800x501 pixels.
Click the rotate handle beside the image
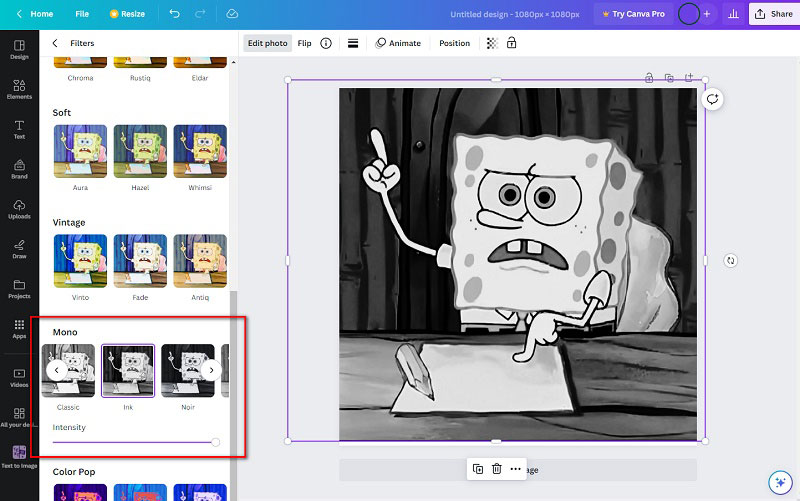pos(731,261)
